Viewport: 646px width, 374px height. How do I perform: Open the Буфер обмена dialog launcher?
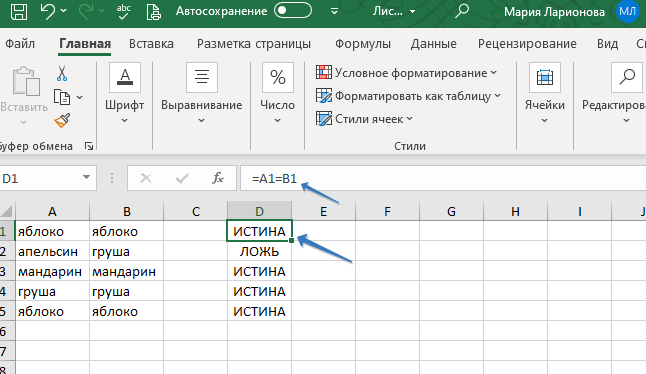coord(89,146)
